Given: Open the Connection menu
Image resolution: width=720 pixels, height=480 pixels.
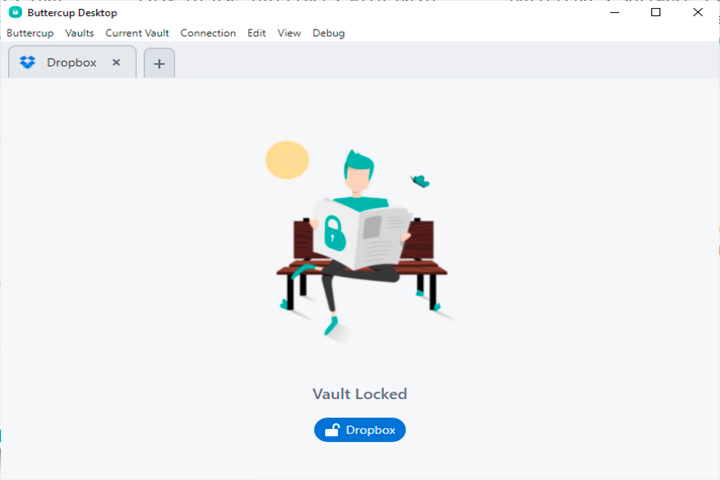Looking at the screenshot, I should point(208,33).
